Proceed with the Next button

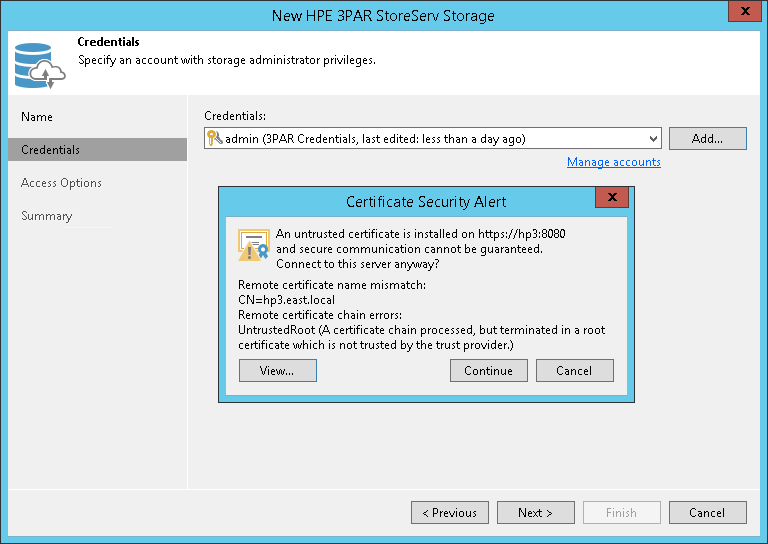535,513
